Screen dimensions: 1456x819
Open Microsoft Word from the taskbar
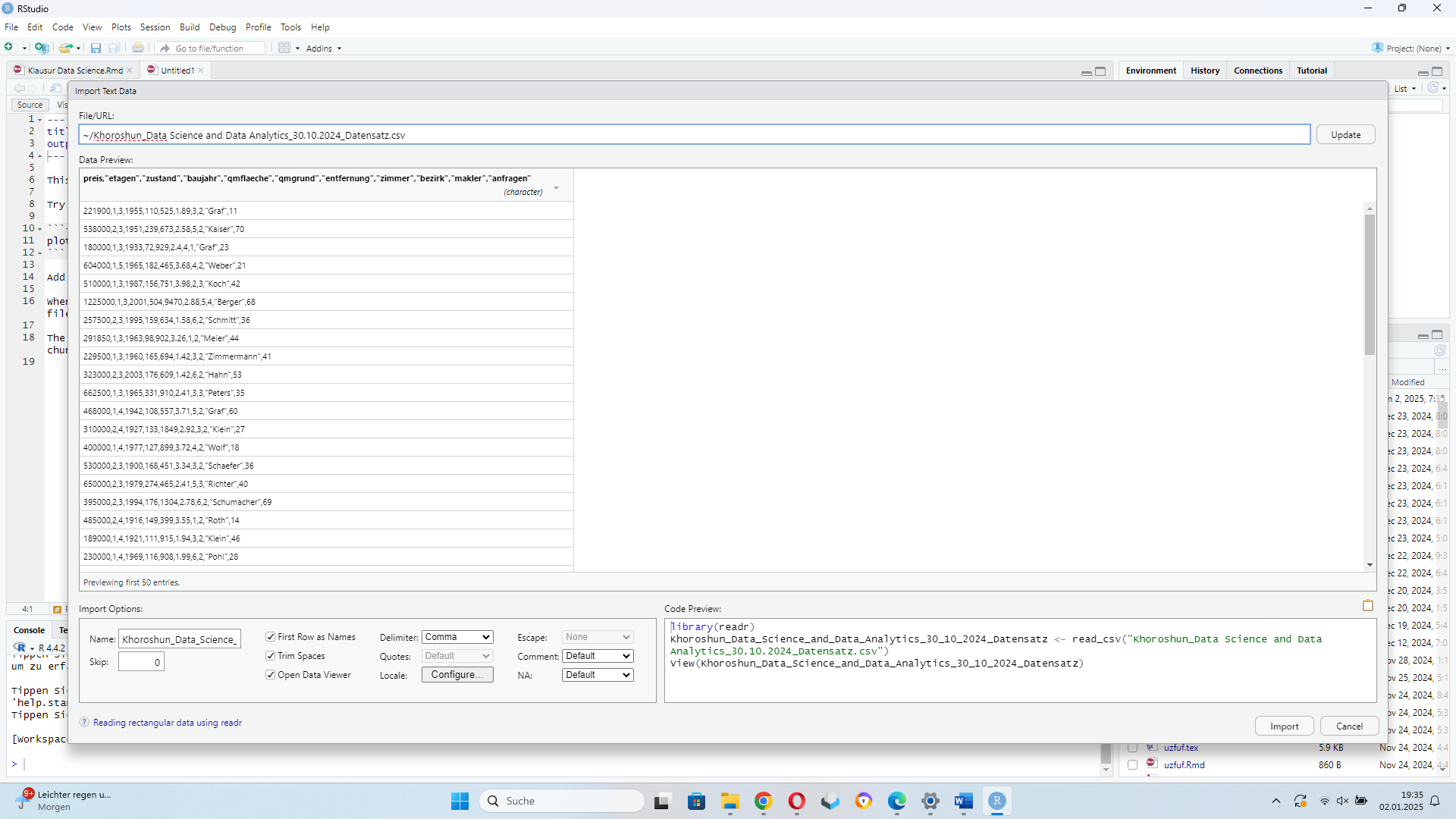pos(963,801)
